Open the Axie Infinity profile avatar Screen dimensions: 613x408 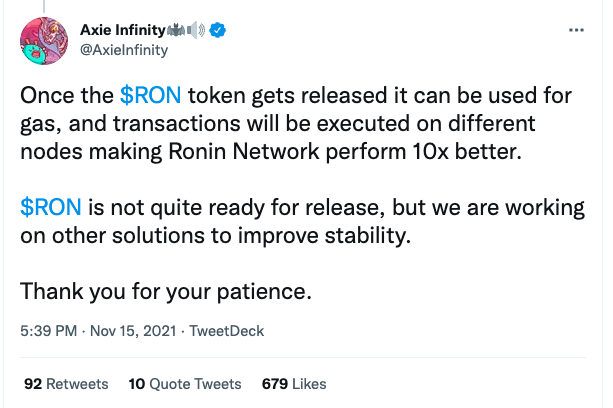[x=45, y=41]
